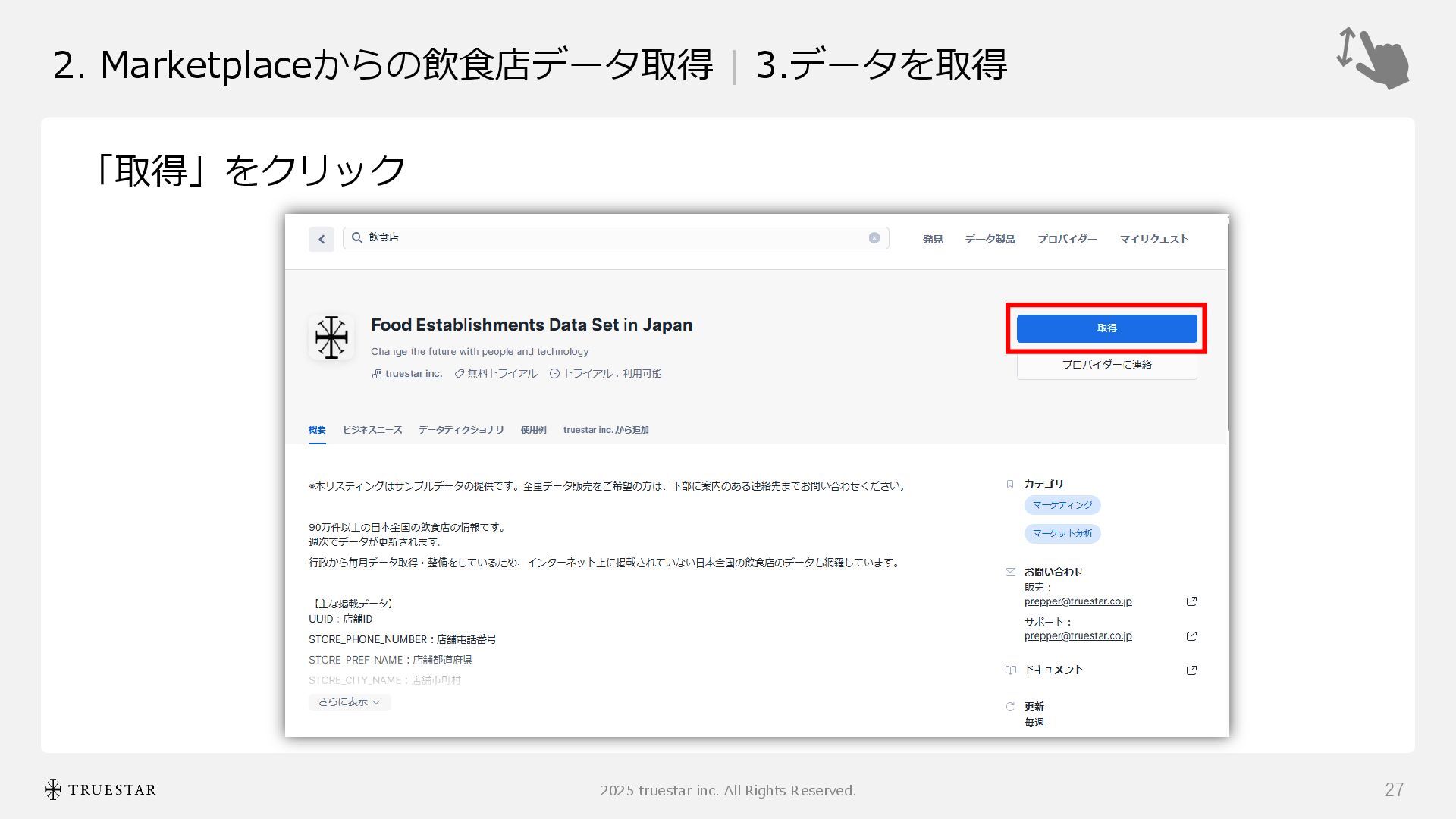
Task: Select the 使用例 tab
Action: 533,430
